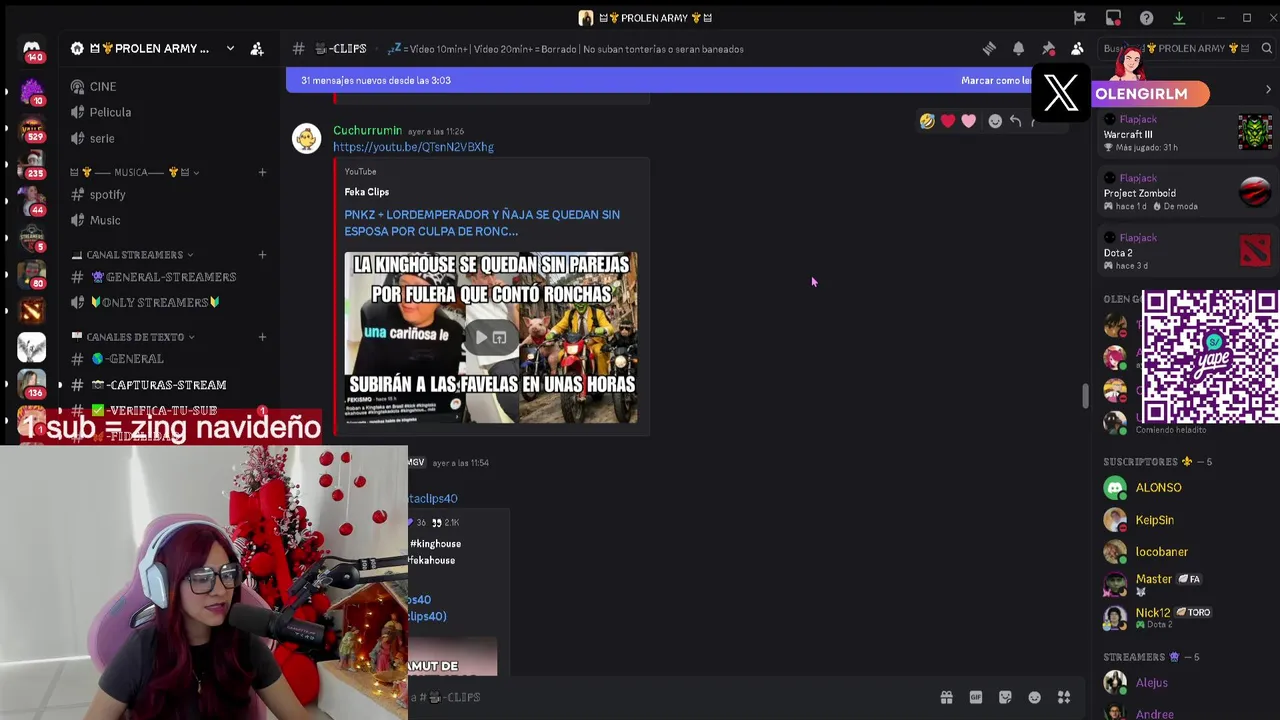The height and width of the screenshot is (720, 1280).
Task: Show pinned messages with the pin icon
Action: 1048,49
